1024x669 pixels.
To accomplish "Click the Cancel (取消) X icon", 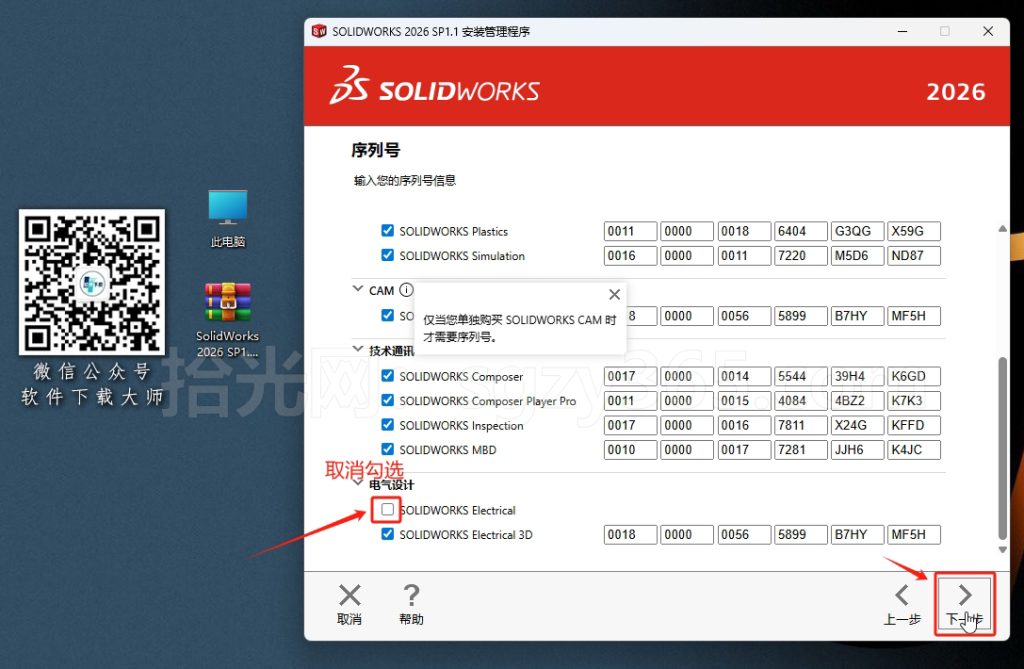I will [349, 597].
